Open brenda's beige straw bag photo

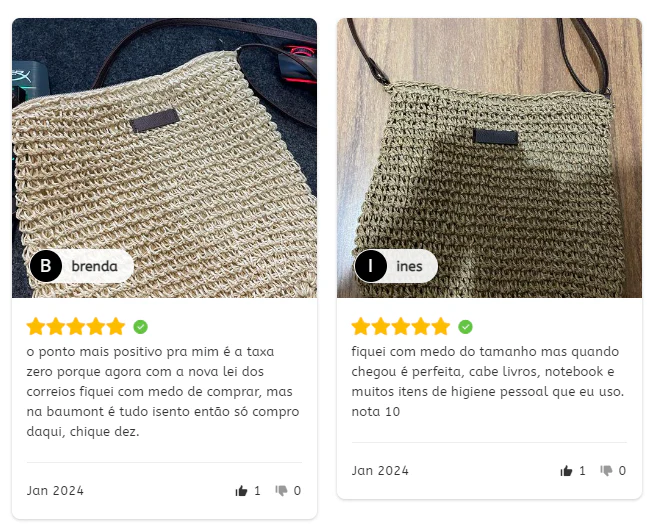click(165, 158)
